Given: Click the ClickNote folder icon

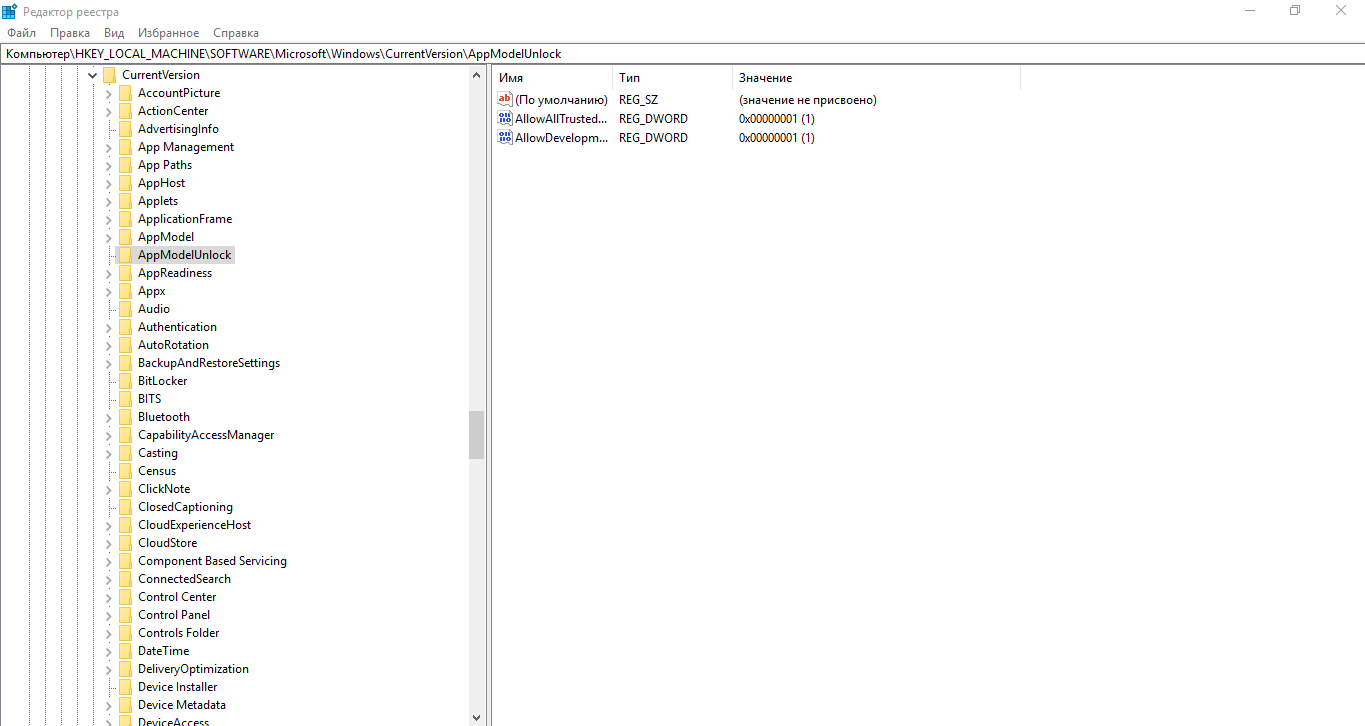Looking at the screenshot, I should [125, 489].
